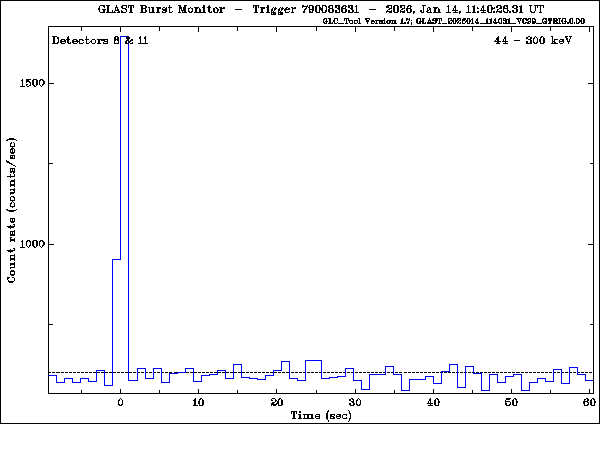
Task: Click the 60 tick label on the time axis
Action: click(x=588, y=403)
